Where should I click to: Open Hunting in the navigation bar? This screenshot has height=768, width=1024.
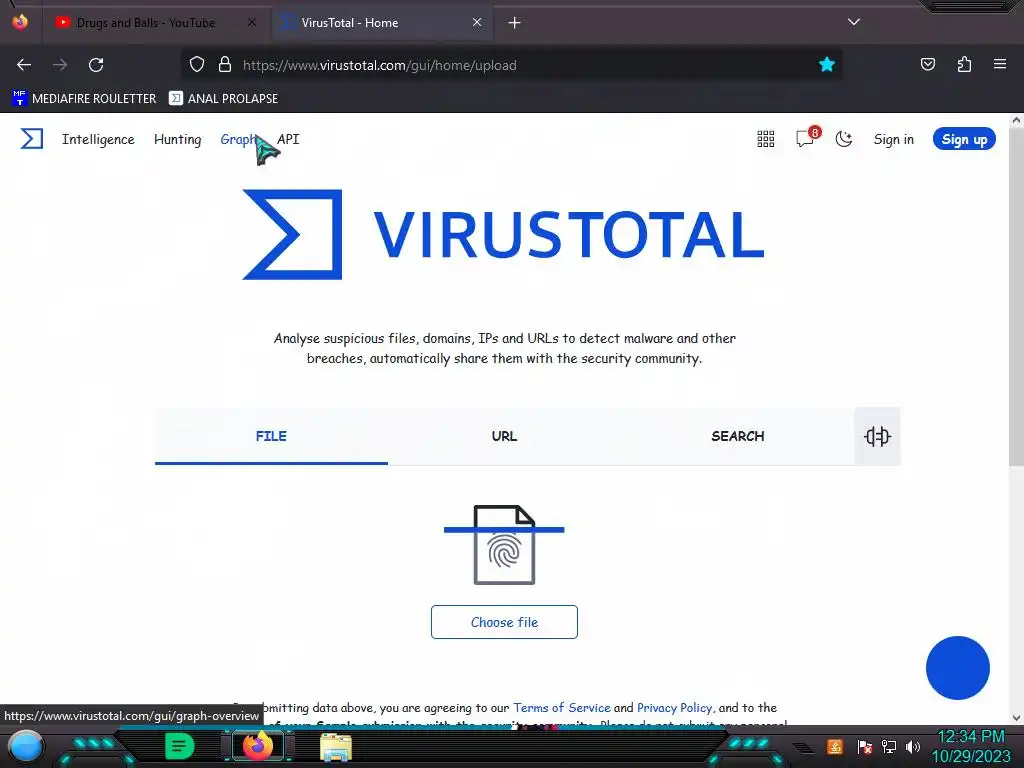pyautogui.click(x=178, y=139)
